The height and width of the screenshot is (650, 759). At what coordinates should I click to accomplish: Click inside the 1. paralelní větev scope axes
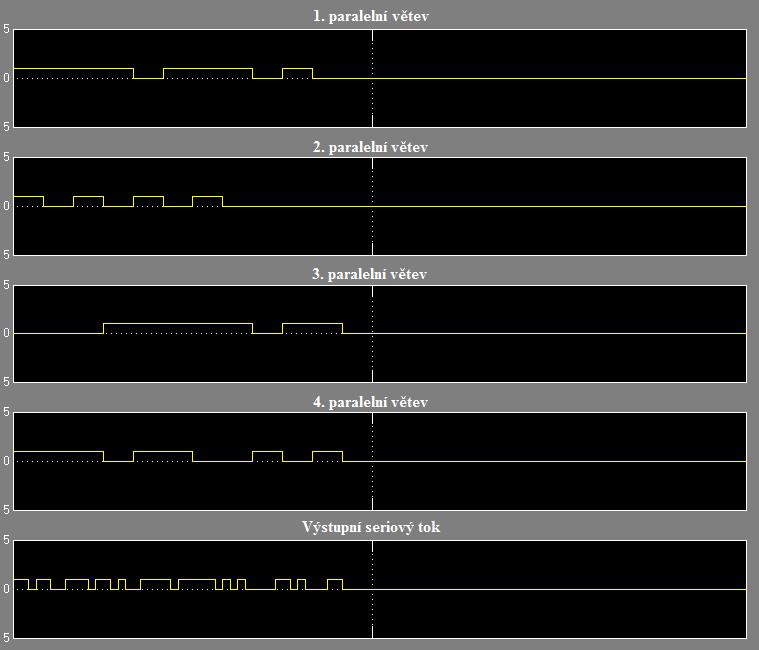pyautogui.click(x=380, y=78)
